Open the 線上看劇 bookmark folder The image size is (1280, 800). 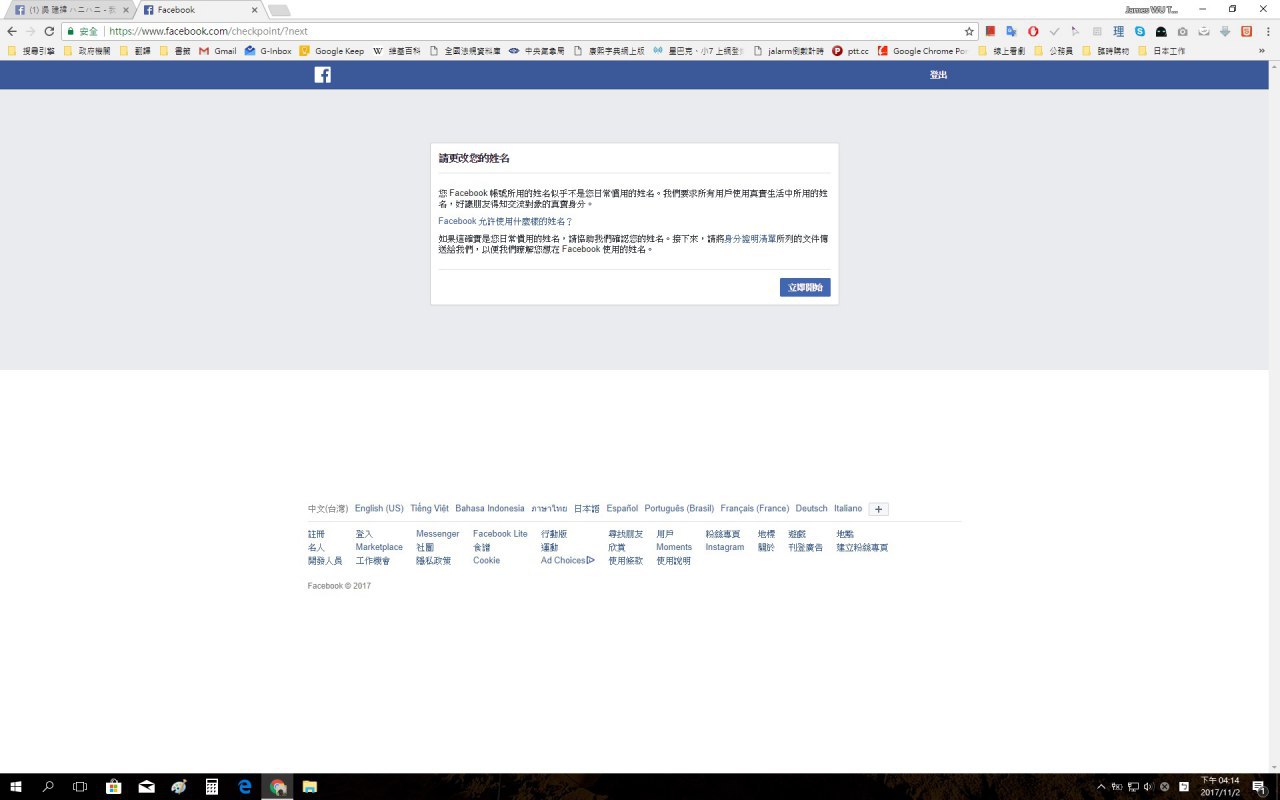[1003, 51]
